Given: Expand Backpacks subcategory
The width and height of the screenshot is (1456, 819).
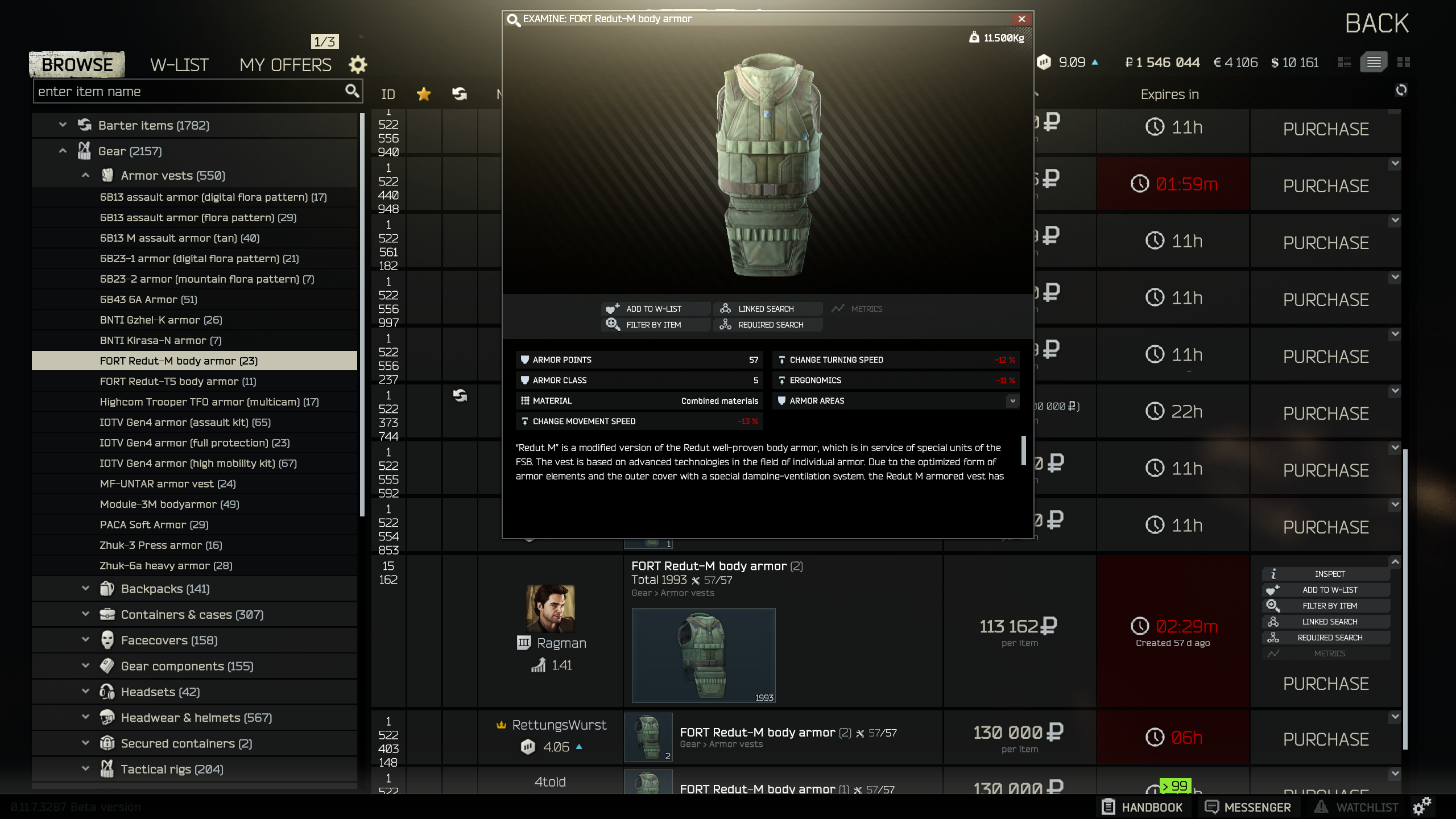Looking at the screenshot, I should pyautogui.click(x=86, y=588).
